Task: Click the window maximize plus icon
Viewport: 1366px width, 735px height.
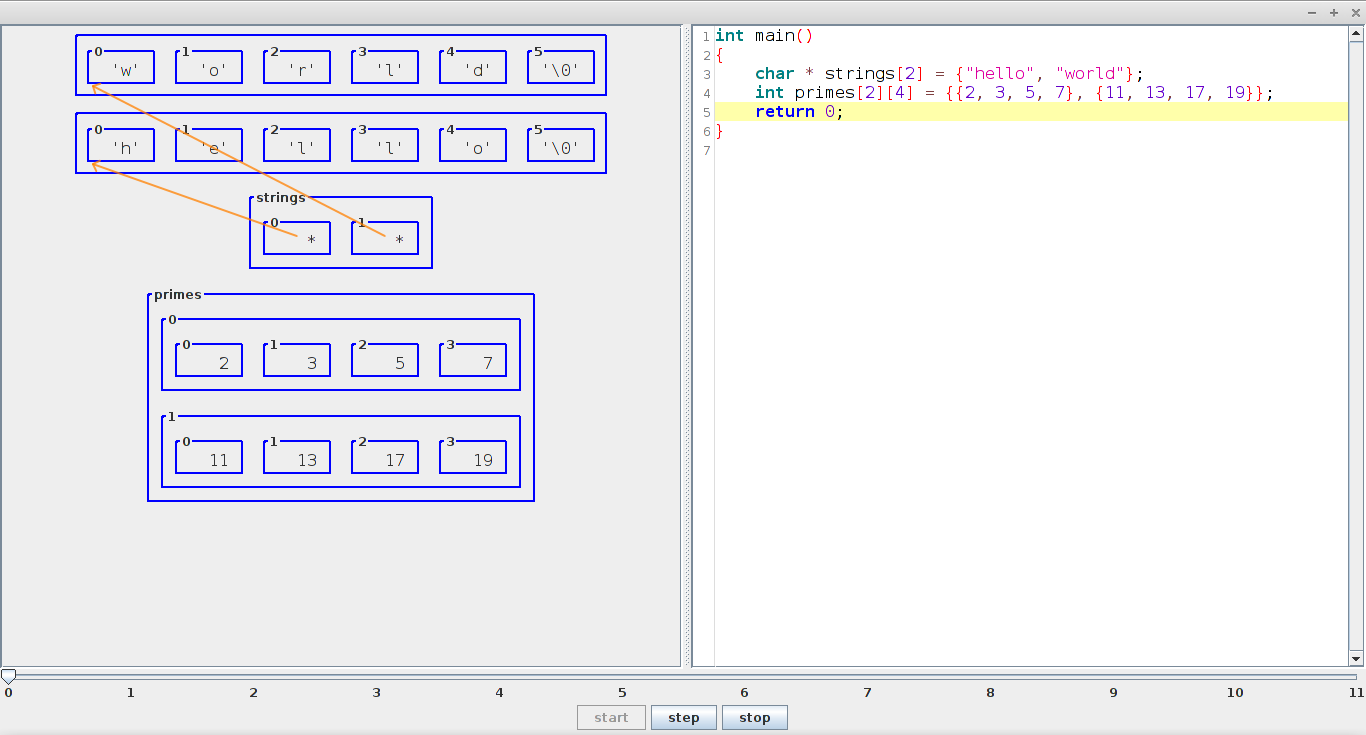Action: point(1334,12)
